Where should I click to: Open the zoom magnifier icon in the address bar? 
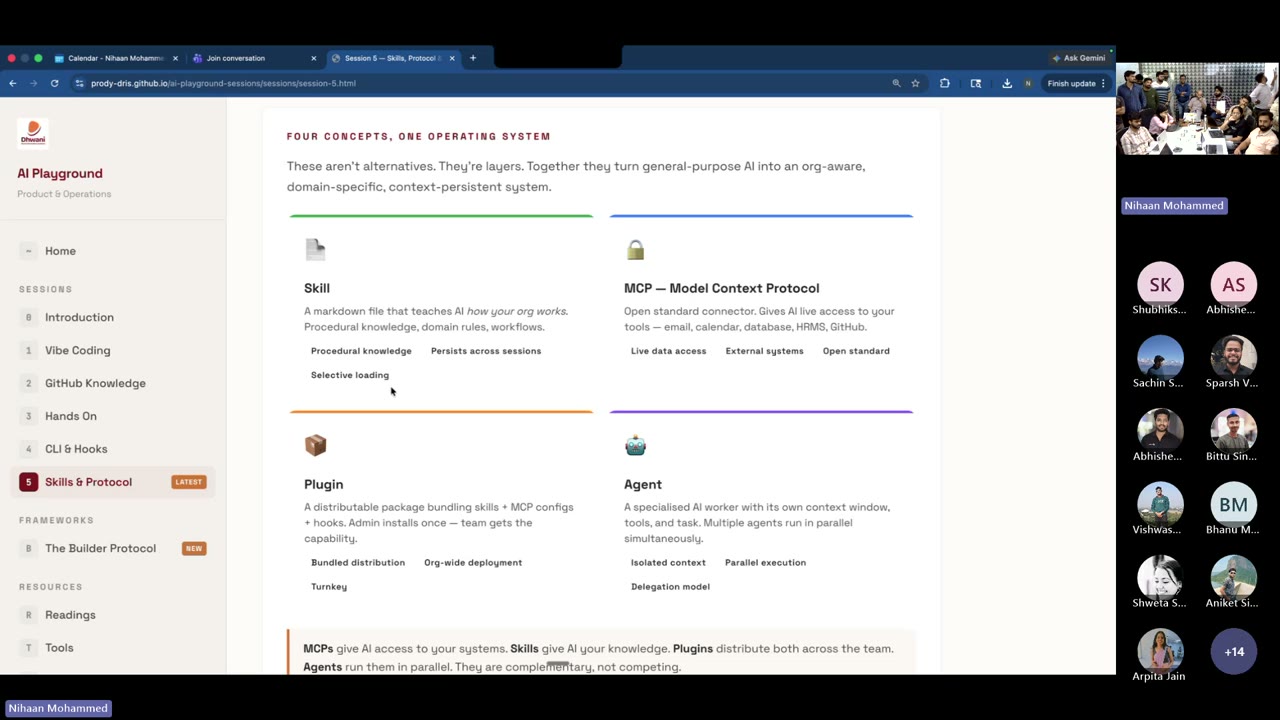pyautogui.click(x=896, y=83)
